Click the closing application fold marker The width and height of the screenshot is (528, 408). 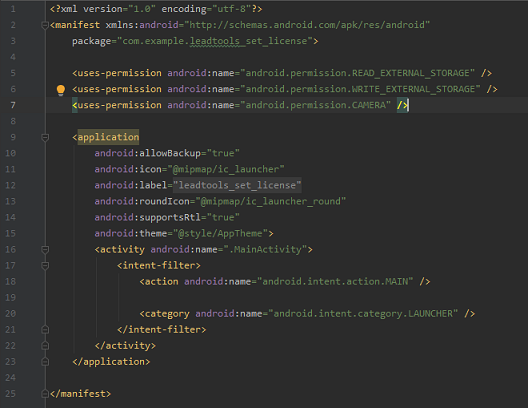(45, 362)
